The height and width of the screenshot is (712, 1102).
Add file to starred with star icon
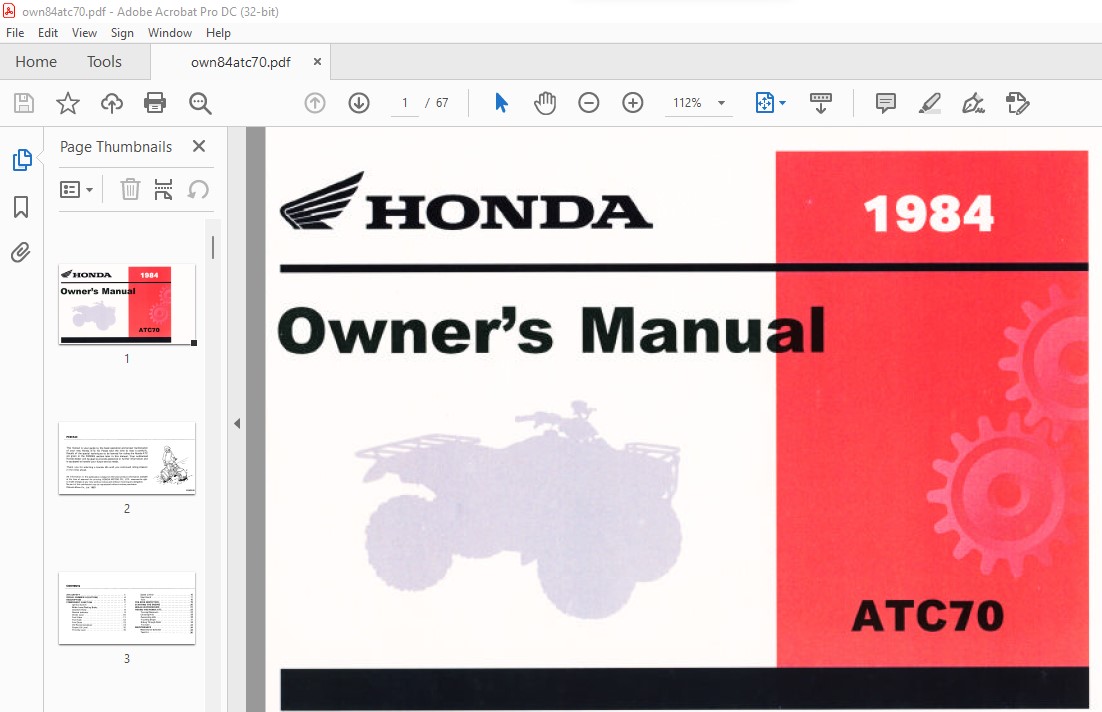67,103
